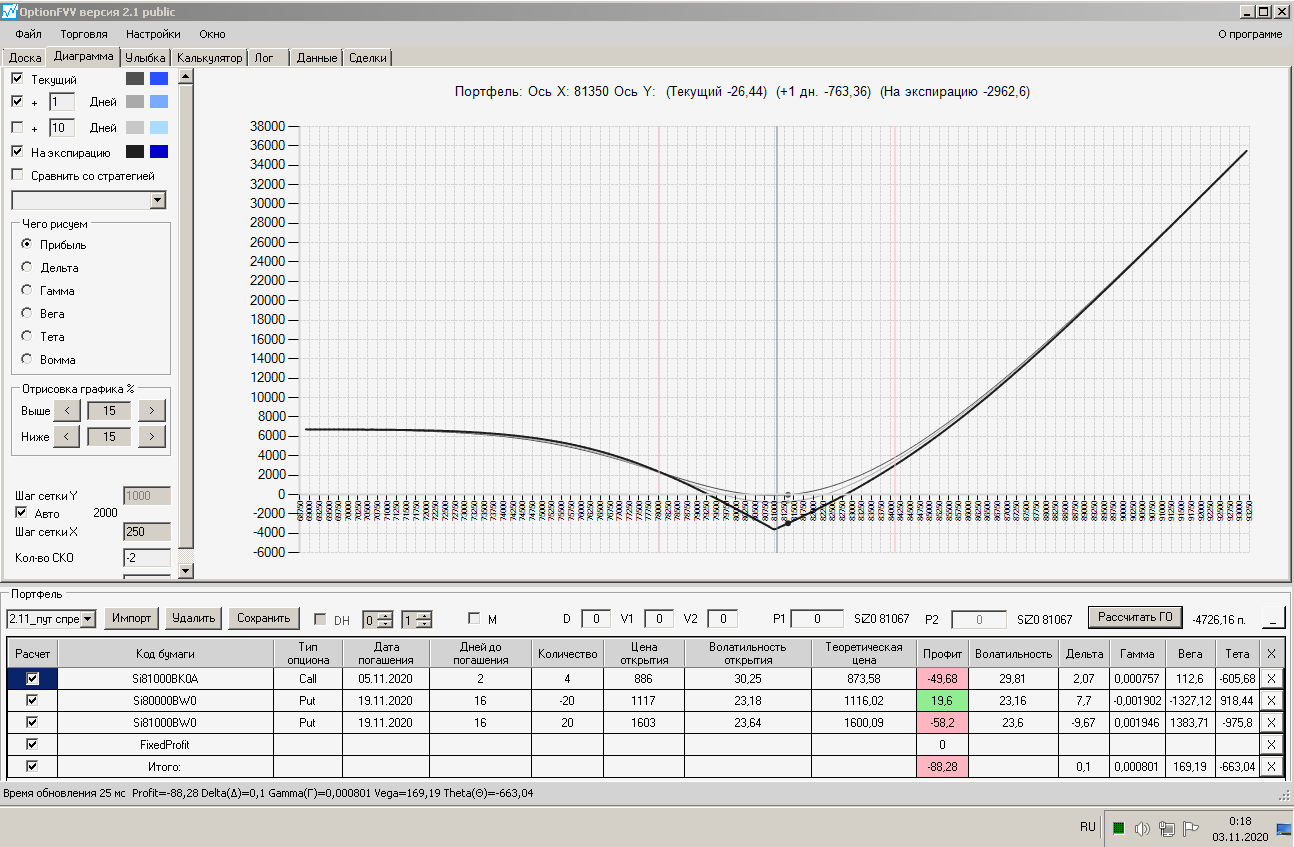Select the Вомма radio button

(x=27, y=359)
